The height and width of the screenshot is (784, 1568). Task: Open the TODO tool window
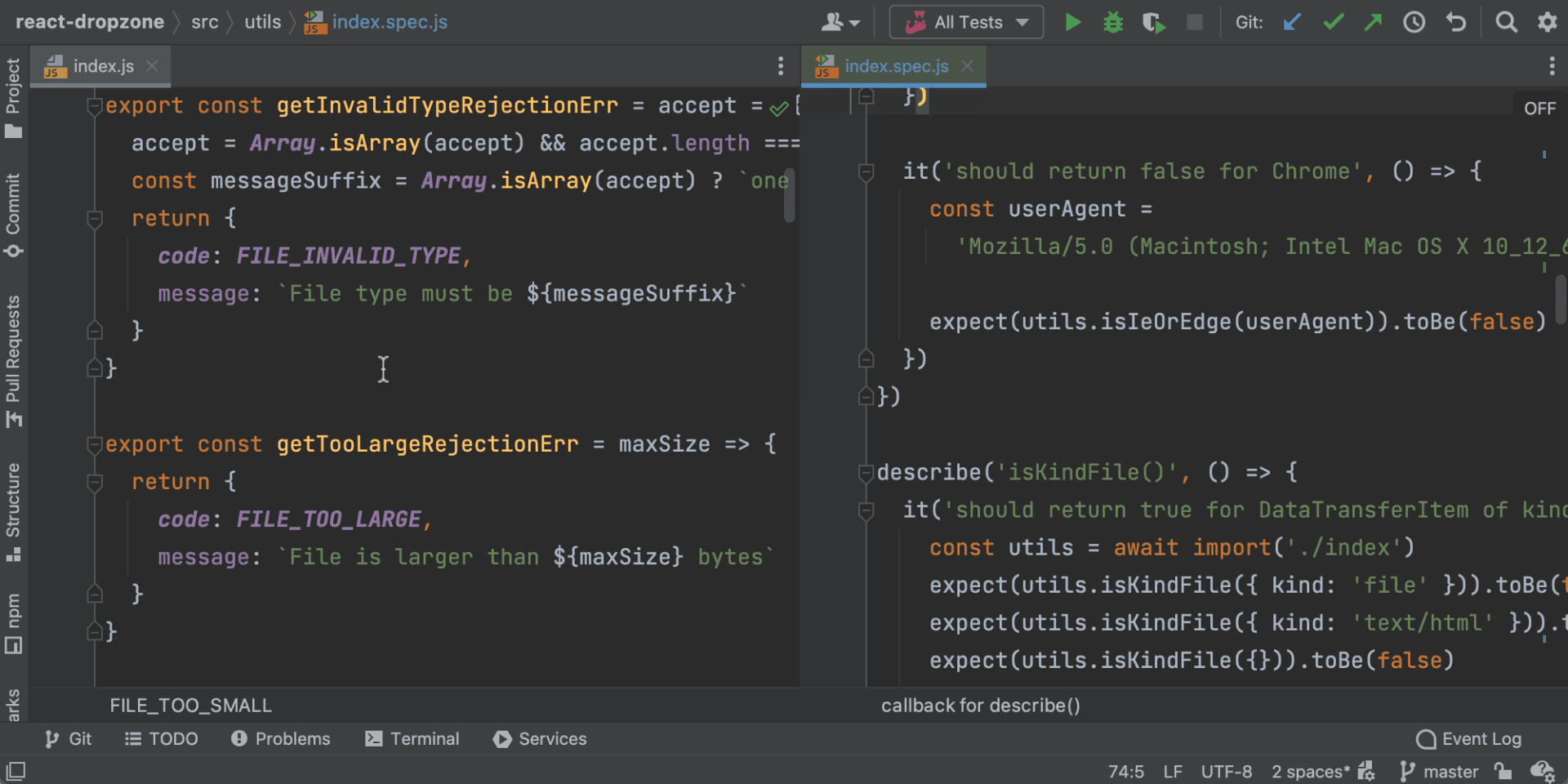(162, 739)
